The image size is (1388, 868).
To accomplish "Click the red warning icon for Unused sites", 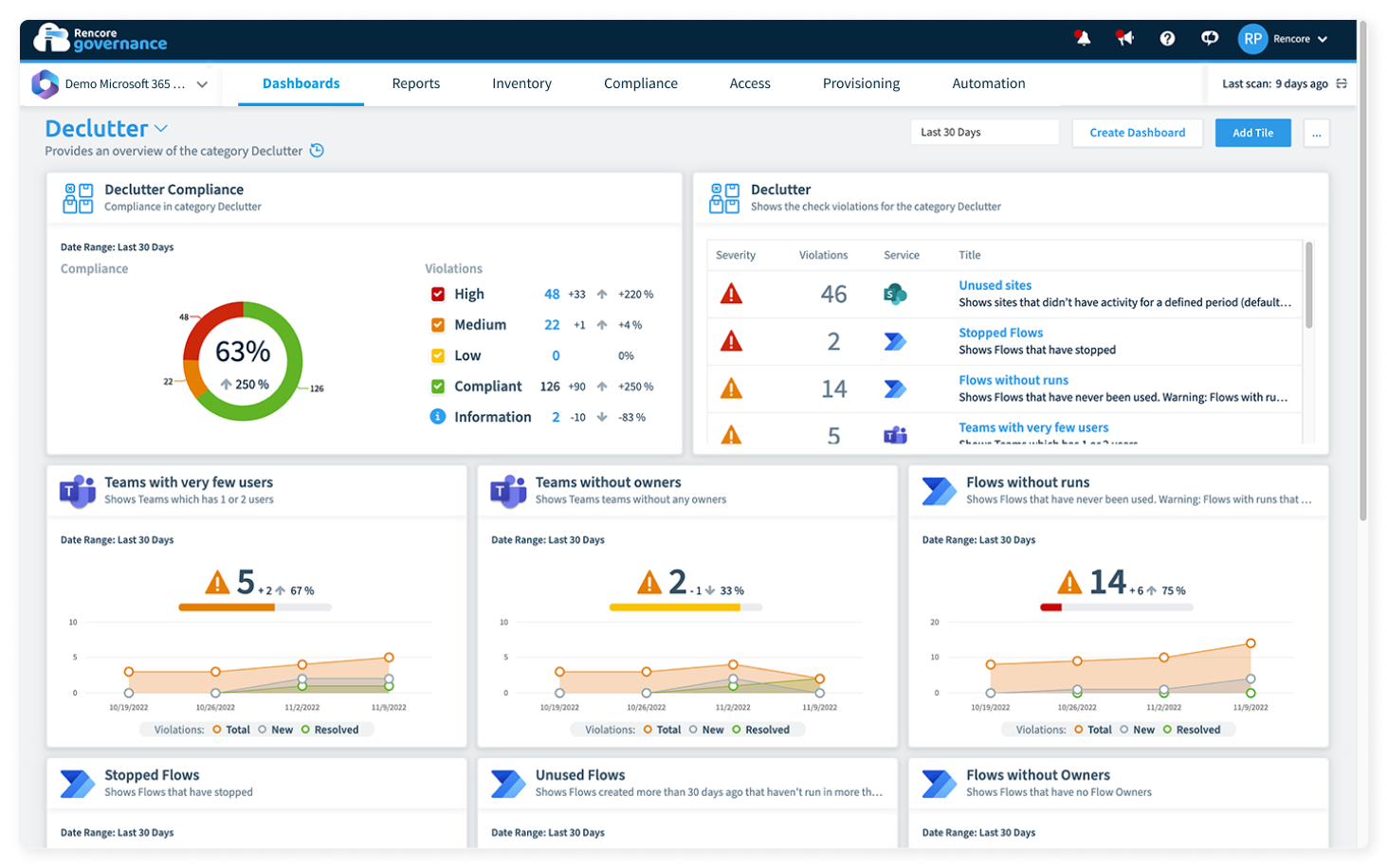I will tap(731, 294).
